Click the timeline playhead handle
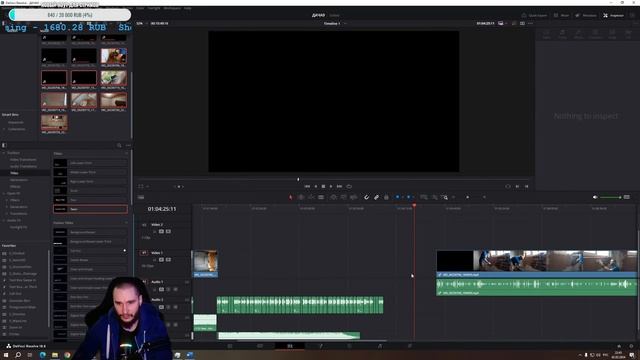This screenshot has width=640, height=360. click(x=414, y=205)
